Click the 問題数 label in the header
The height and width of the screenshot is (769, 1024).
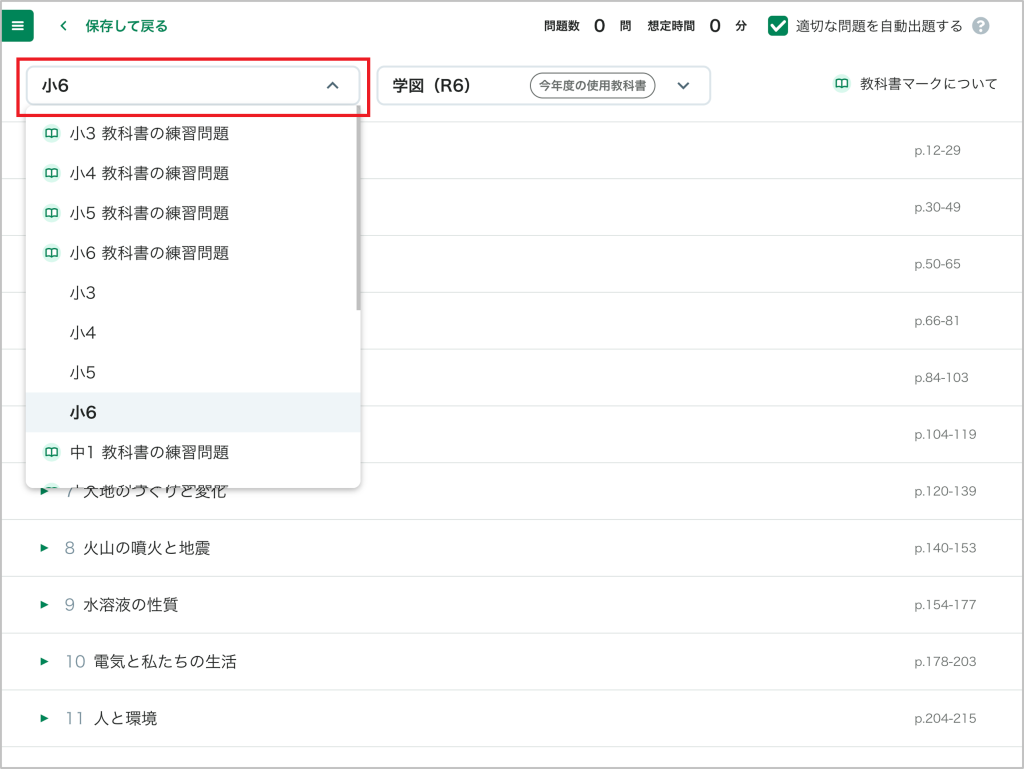(562, 26)
